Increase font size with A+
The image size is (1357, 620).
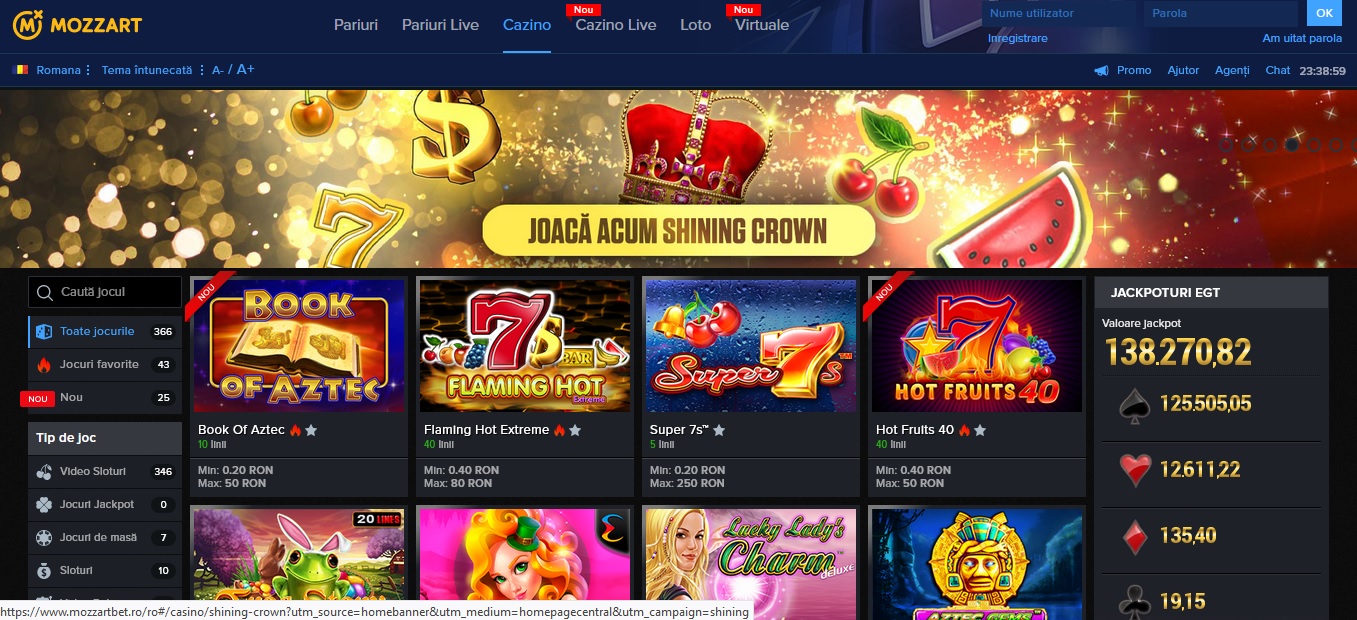click(x=245, y=69)
